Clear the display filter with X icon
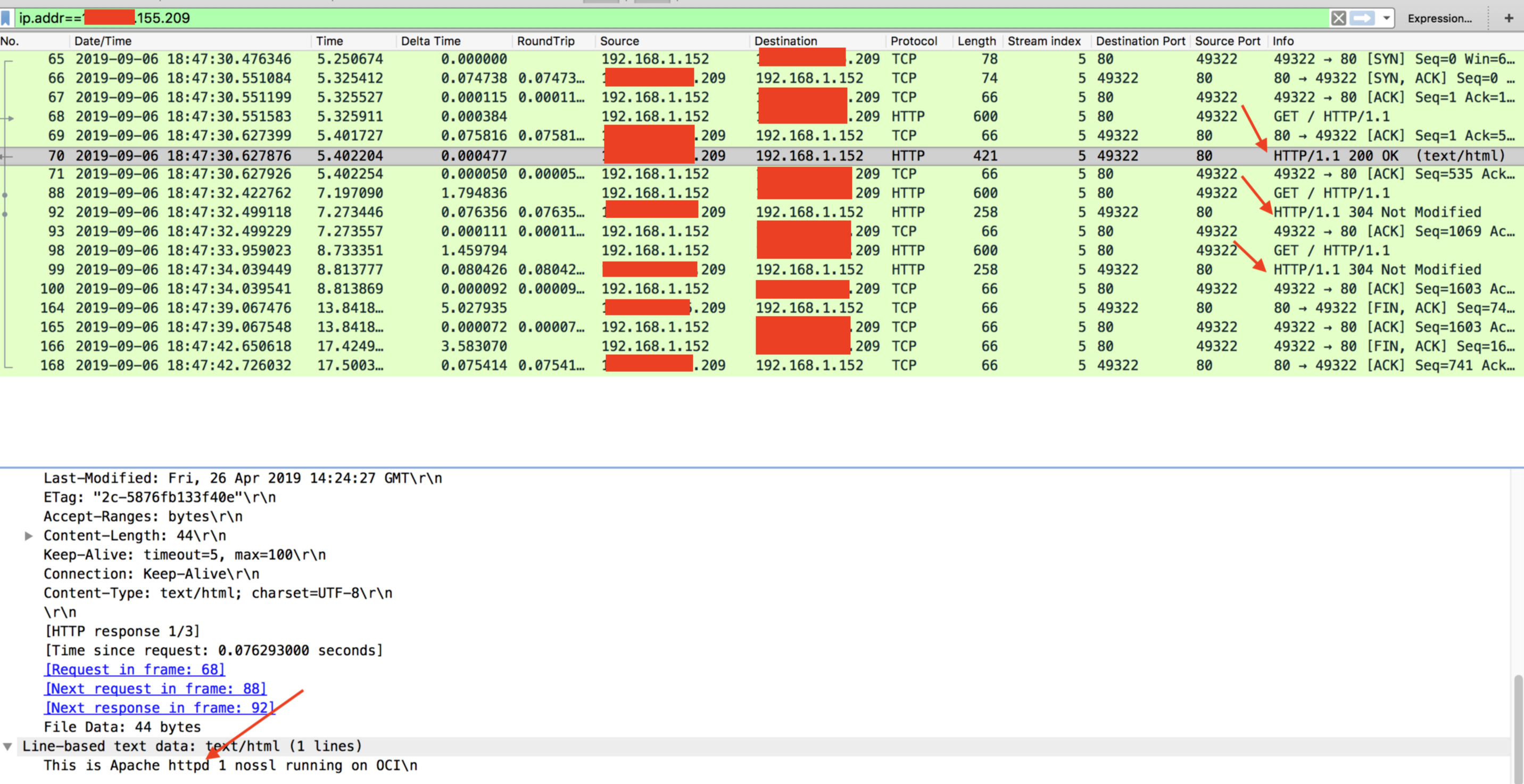1524x784 pixels. pos(1338,18)
